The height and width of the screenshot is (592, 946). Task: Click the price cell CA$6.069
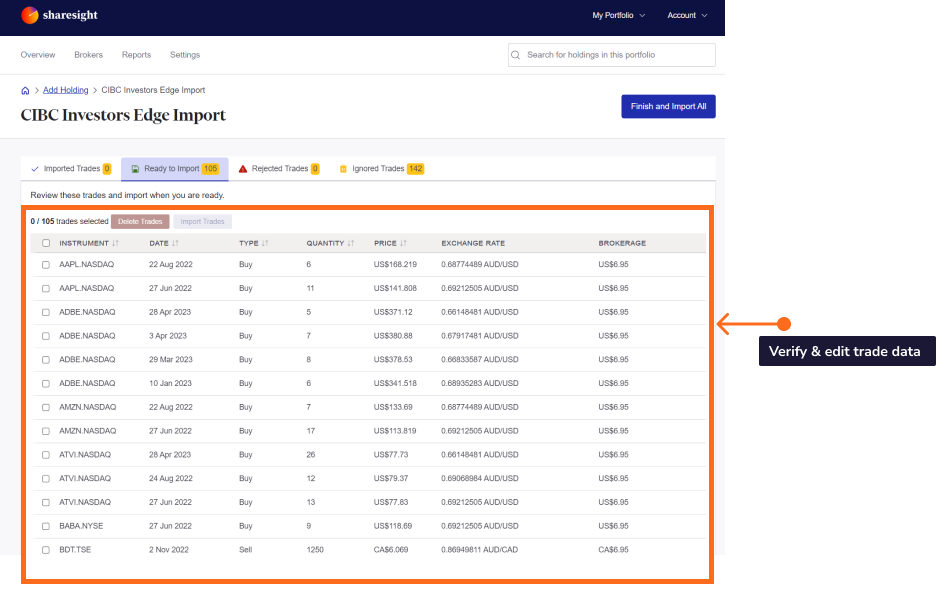pos(391,550)
